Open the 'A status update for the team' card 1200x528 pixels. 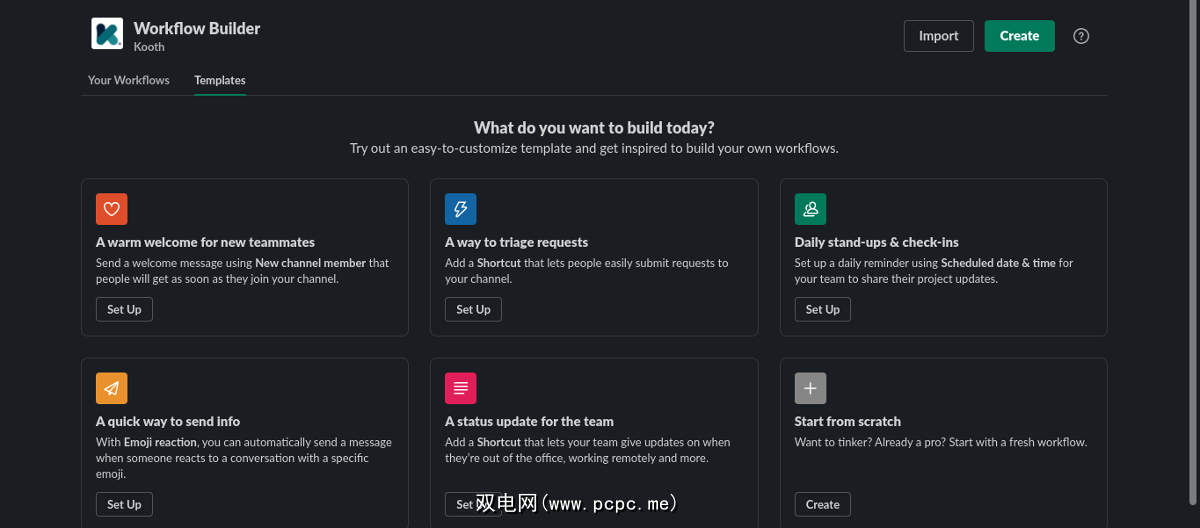529,422
